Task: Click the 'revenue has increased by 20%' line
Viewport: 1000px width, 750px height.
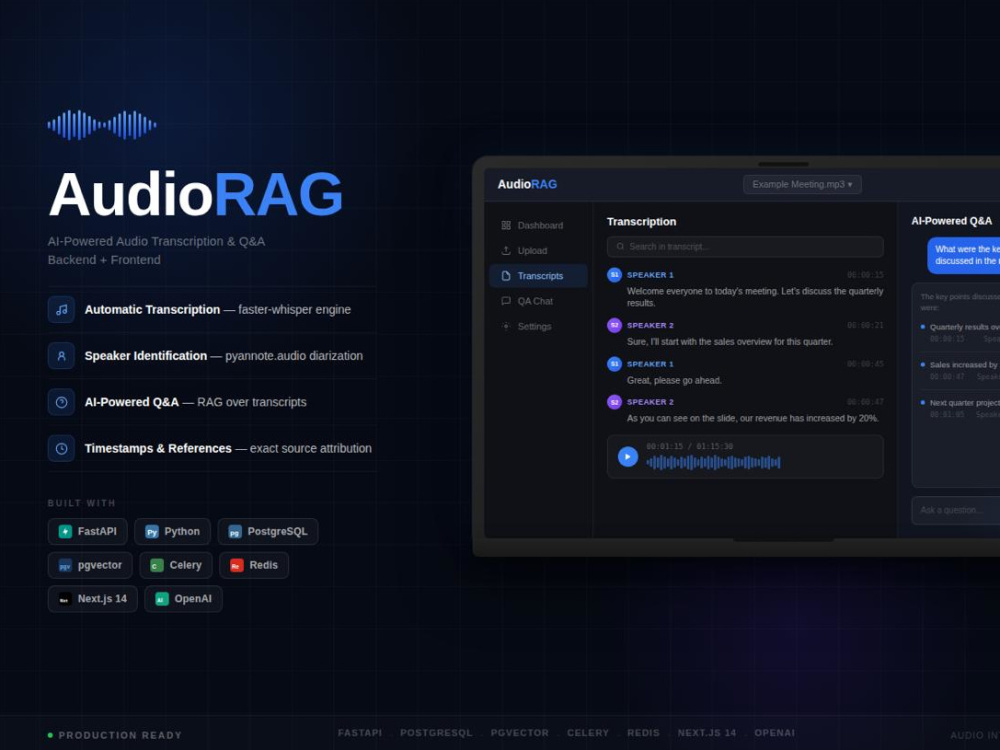Action: pyautogui.click(x=752, y=419)
